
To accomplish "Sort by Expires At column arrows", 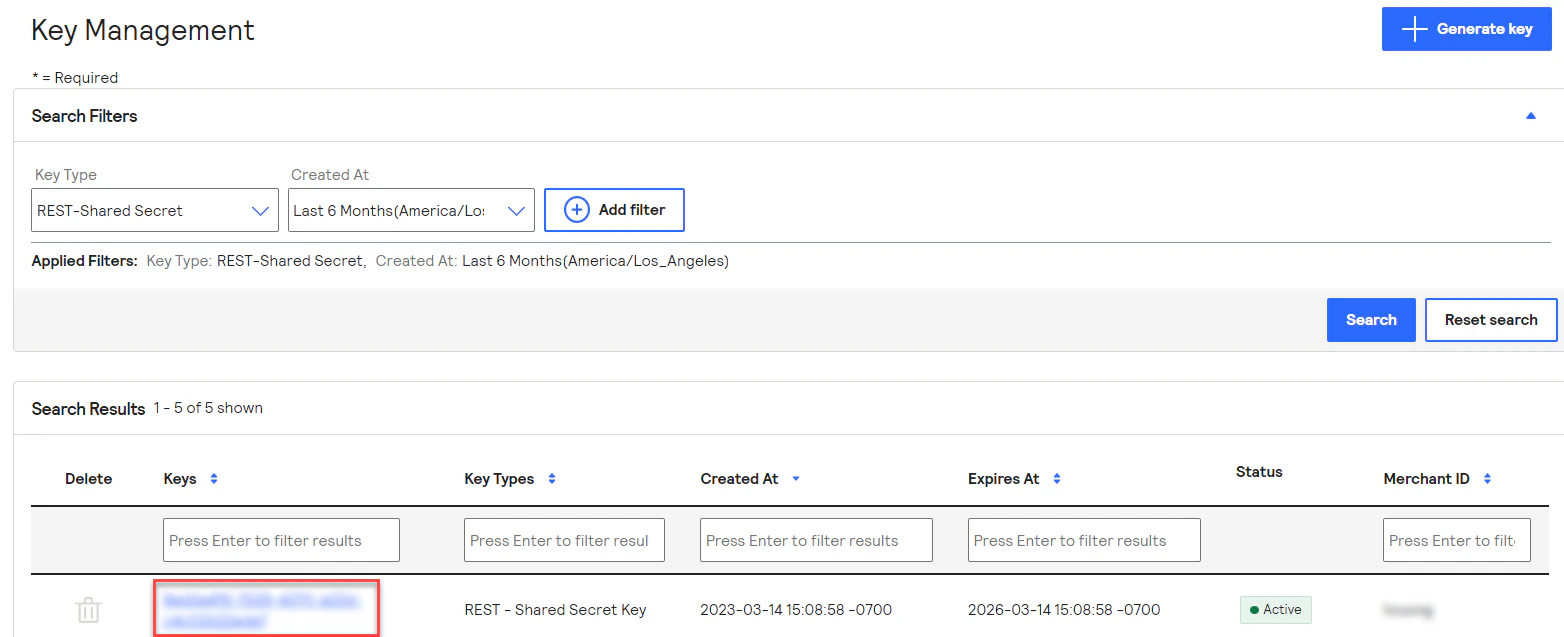I will pyautogui.click(x=1057, y=479).
